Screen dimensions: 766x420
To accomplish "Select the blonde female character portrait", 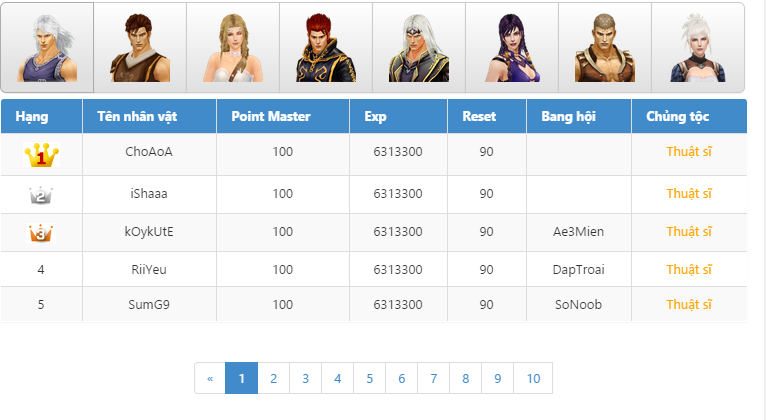I will click(x=233, y=48).
